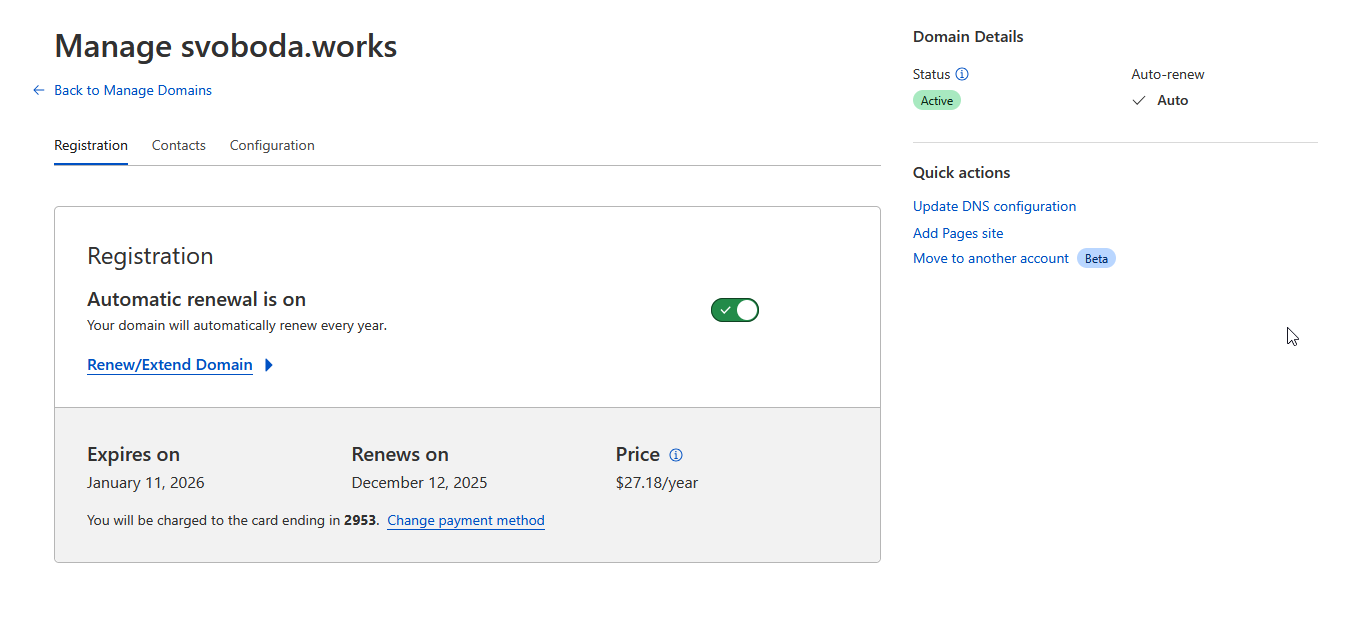Go to the Configuration tab
This screenshot has width=1364, height=621.
[x=272, y=145]
